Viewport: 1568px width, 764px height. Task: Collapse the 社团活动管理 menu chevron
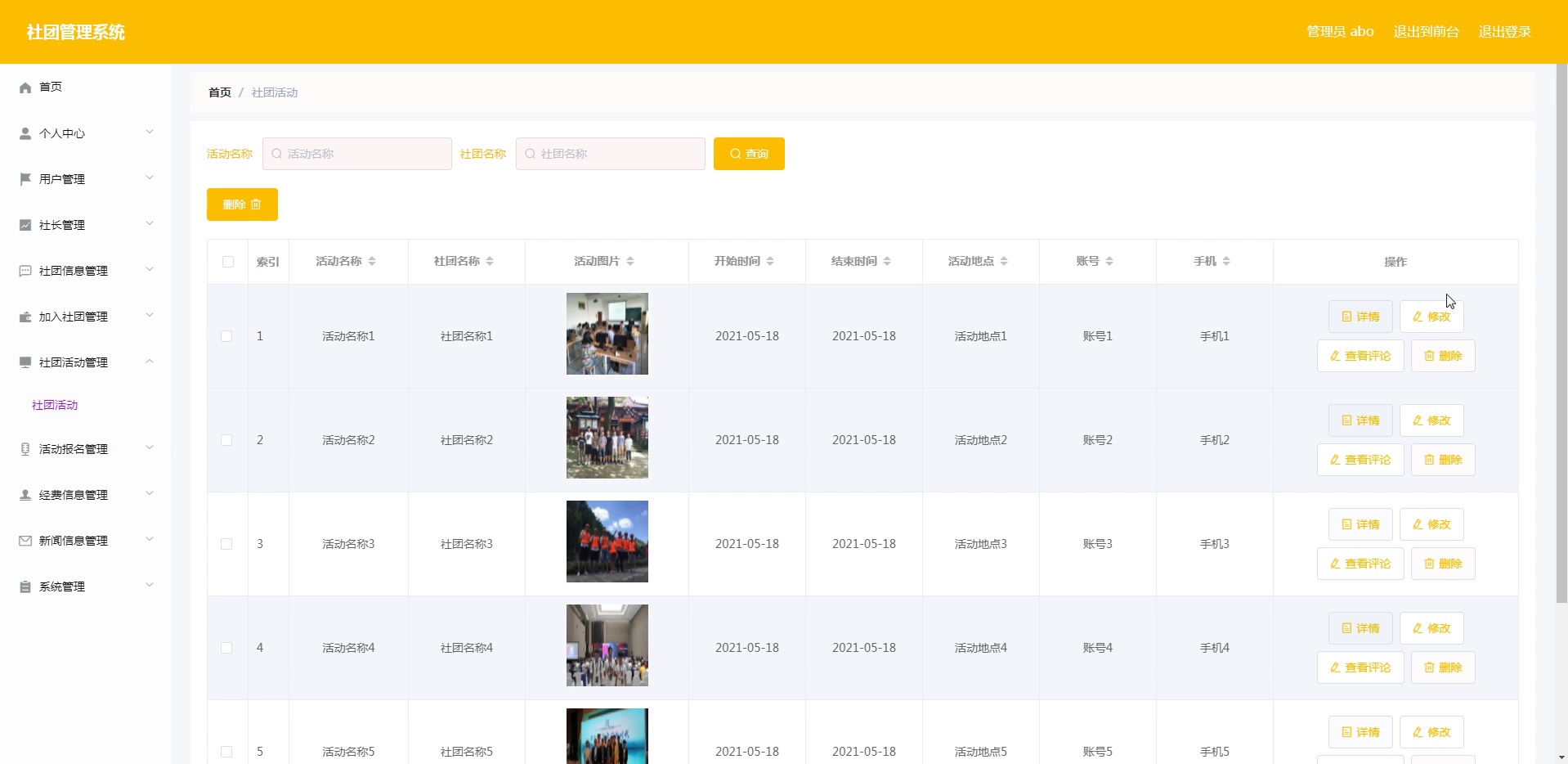tap(150, 361)
